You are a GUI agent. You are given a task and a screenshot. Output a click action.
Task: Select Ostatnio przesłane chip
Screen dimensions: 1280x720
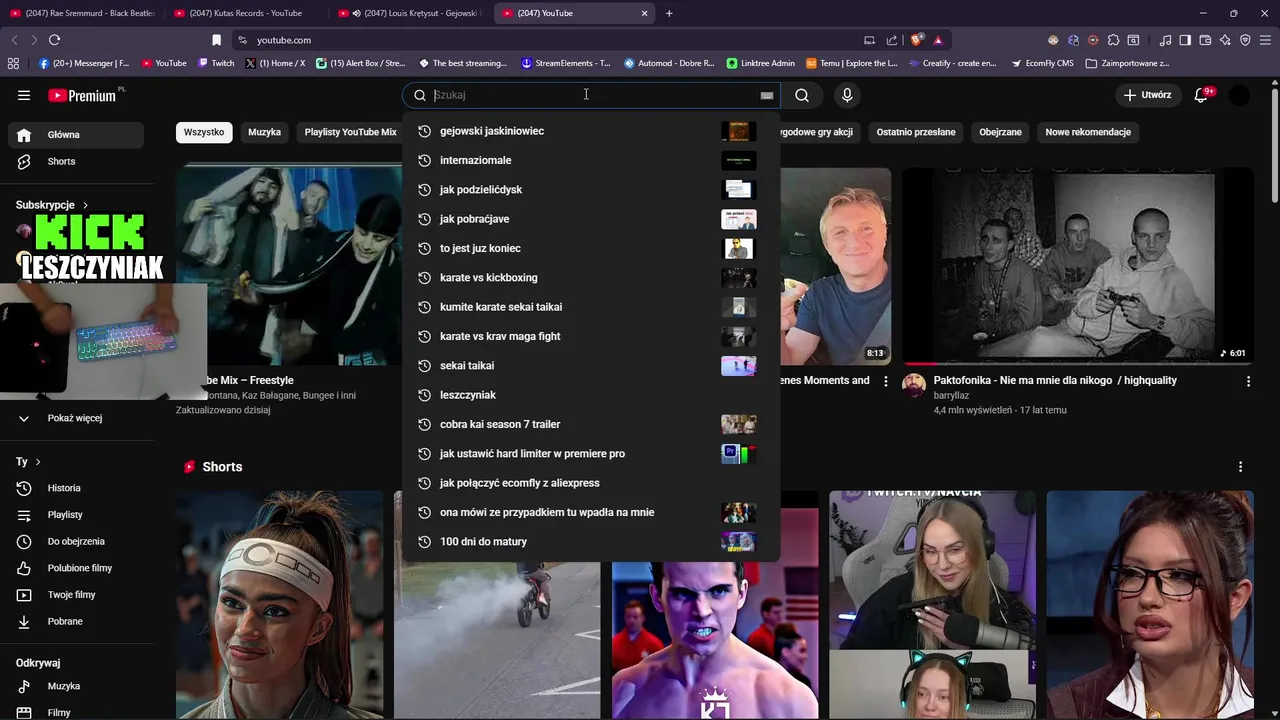click(916, 132)
